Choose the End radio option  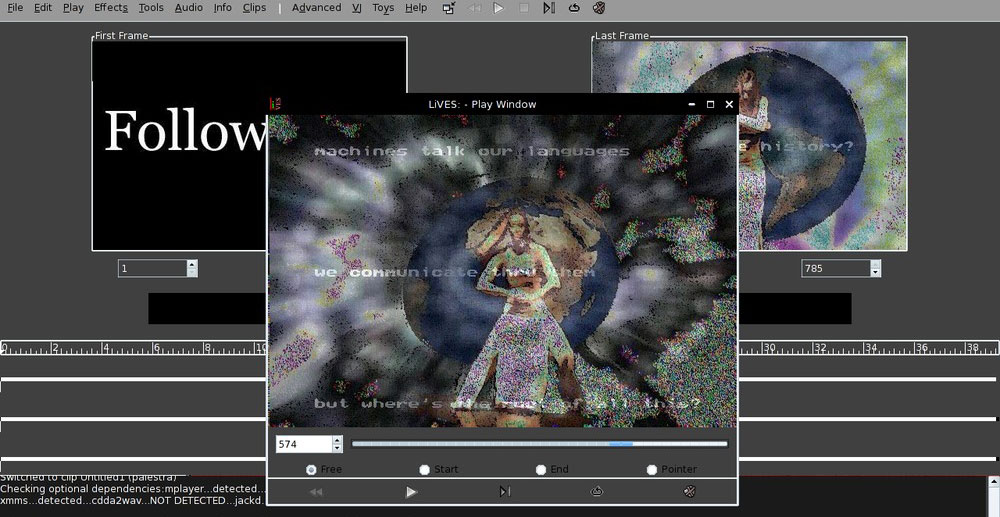(x=541, y=470)
